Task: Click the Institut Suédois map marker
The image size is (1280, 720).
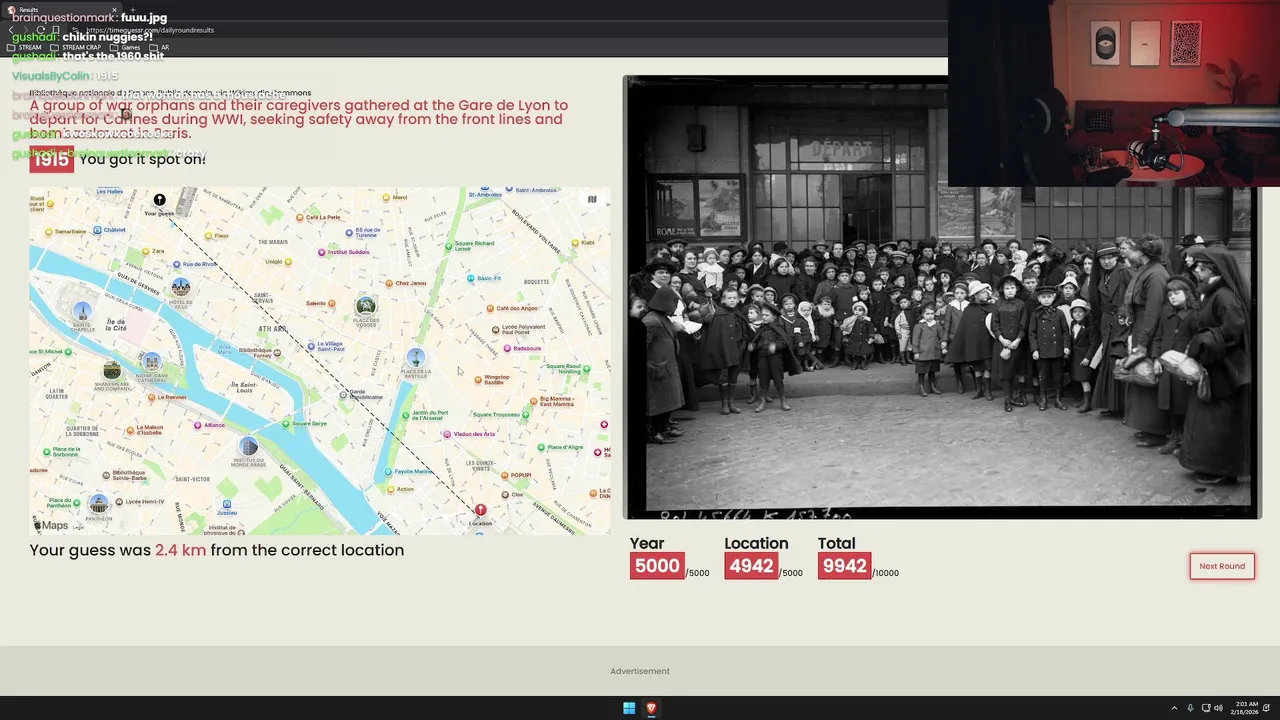Action: pos(322,252)
